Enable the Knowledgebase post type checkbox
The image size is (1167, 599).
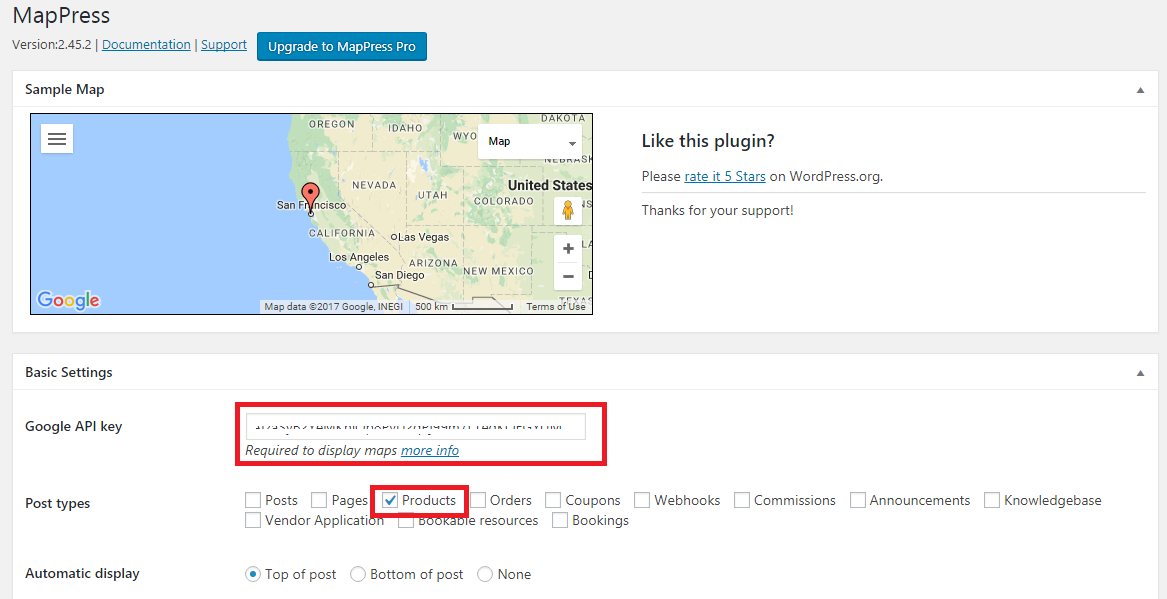[x=992, y=500]
